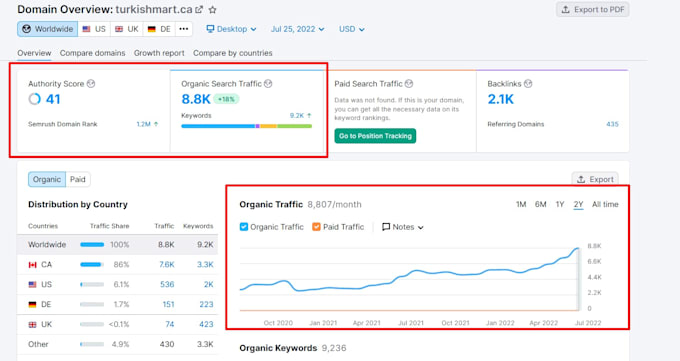Open the USD currency dropdown
This screenshot has height=361, width=680.
(352, 29)
